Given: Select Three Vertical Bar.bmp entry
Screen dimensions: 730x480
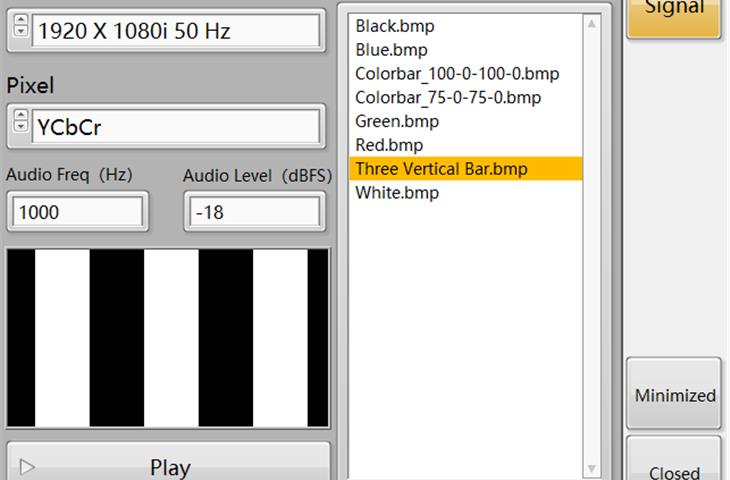Looking at the screenshot, I should [441, 169].
